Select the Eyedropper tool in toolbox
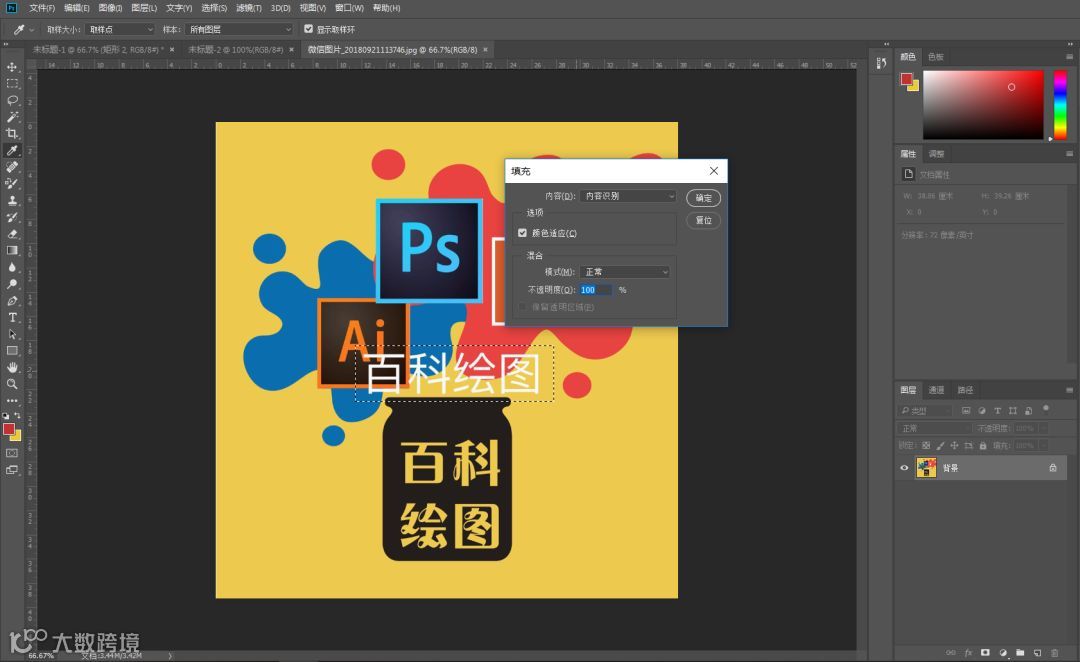Image resolution: width=1080 pixels, height=662 pixels. click(x=12, y=150)
